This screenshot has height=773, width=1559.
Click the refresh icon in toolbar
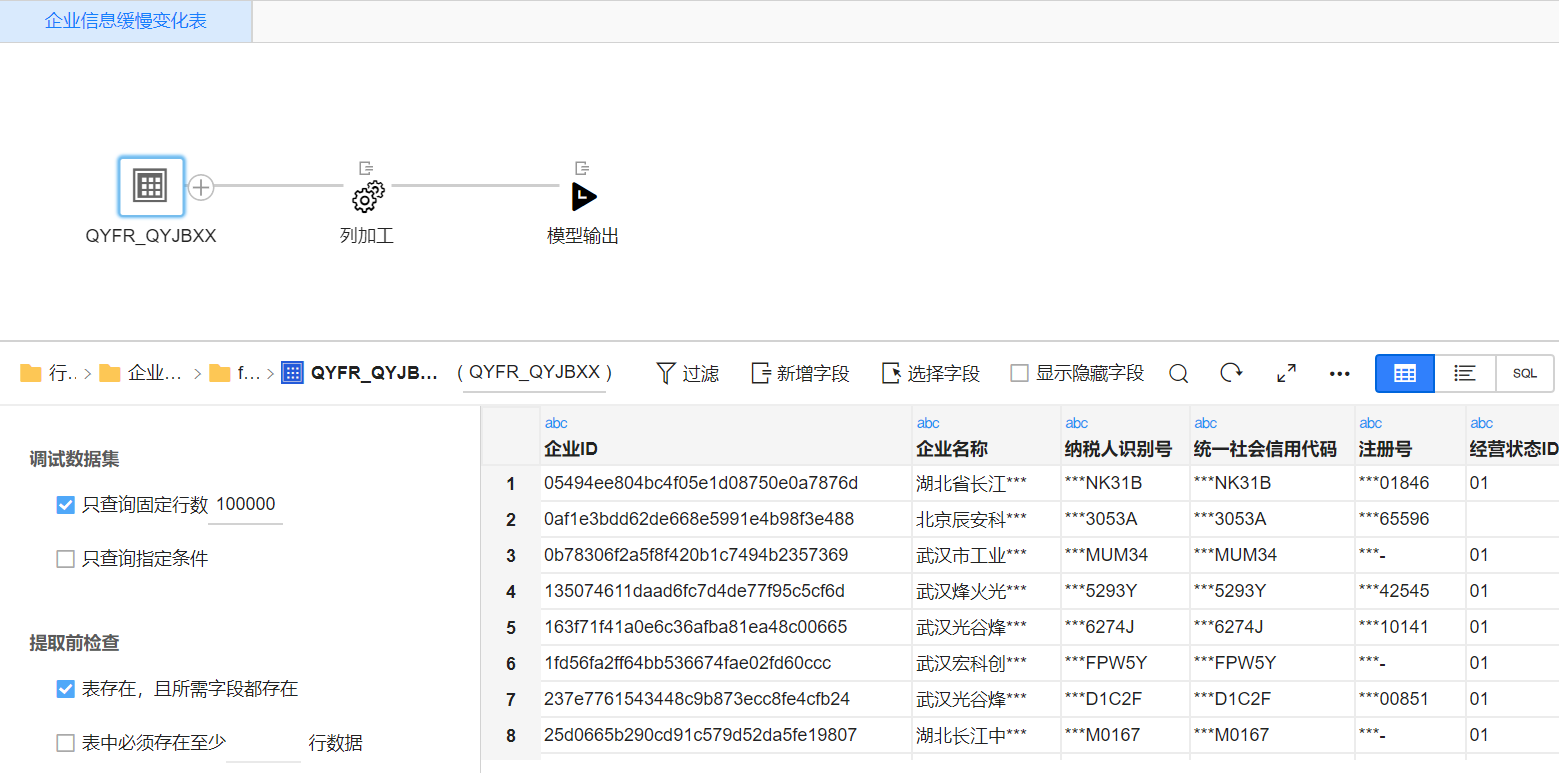pos(1231,373)
